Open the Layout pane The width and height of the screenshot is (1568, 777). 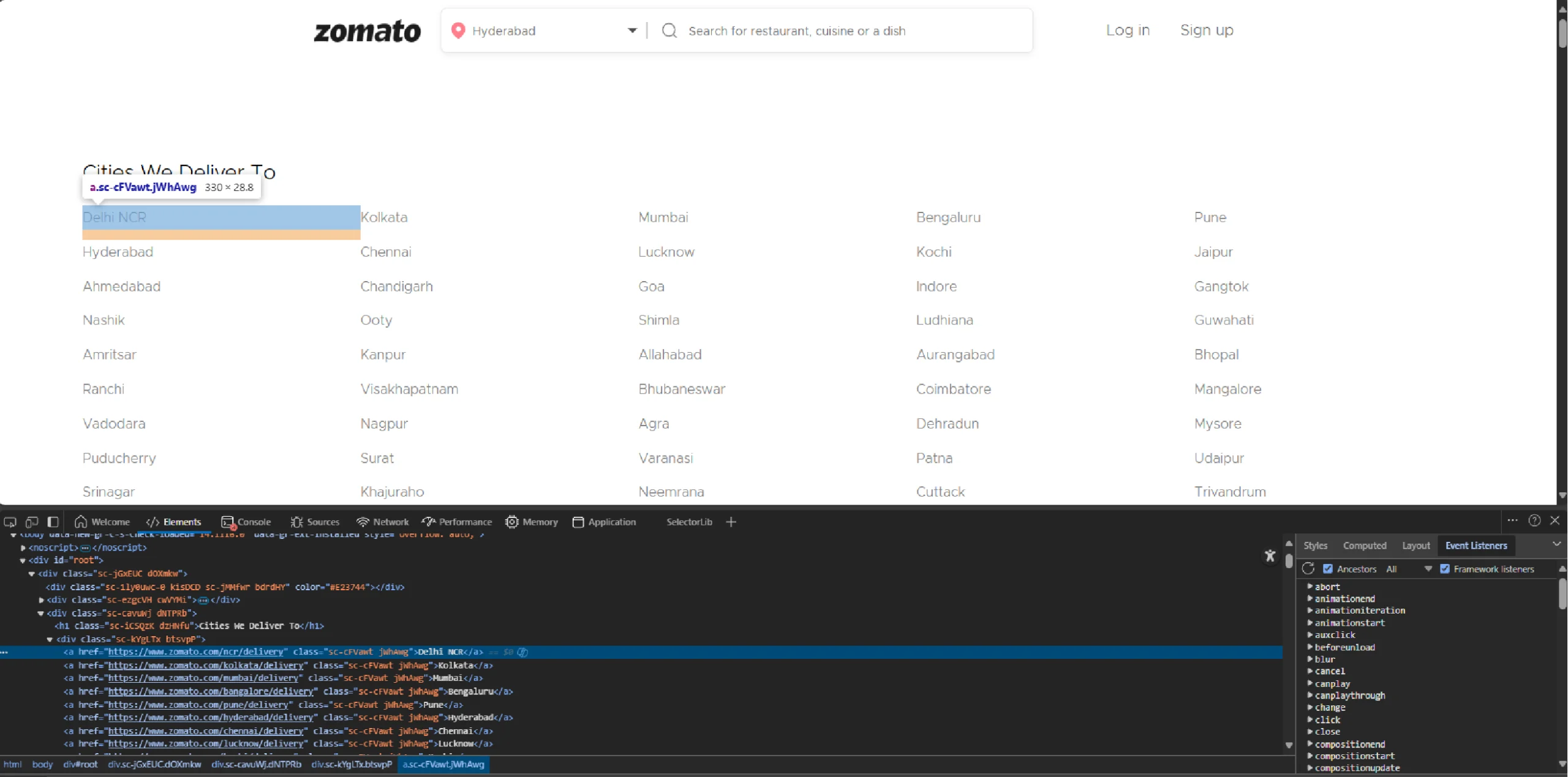click(x=1415, y=546)
